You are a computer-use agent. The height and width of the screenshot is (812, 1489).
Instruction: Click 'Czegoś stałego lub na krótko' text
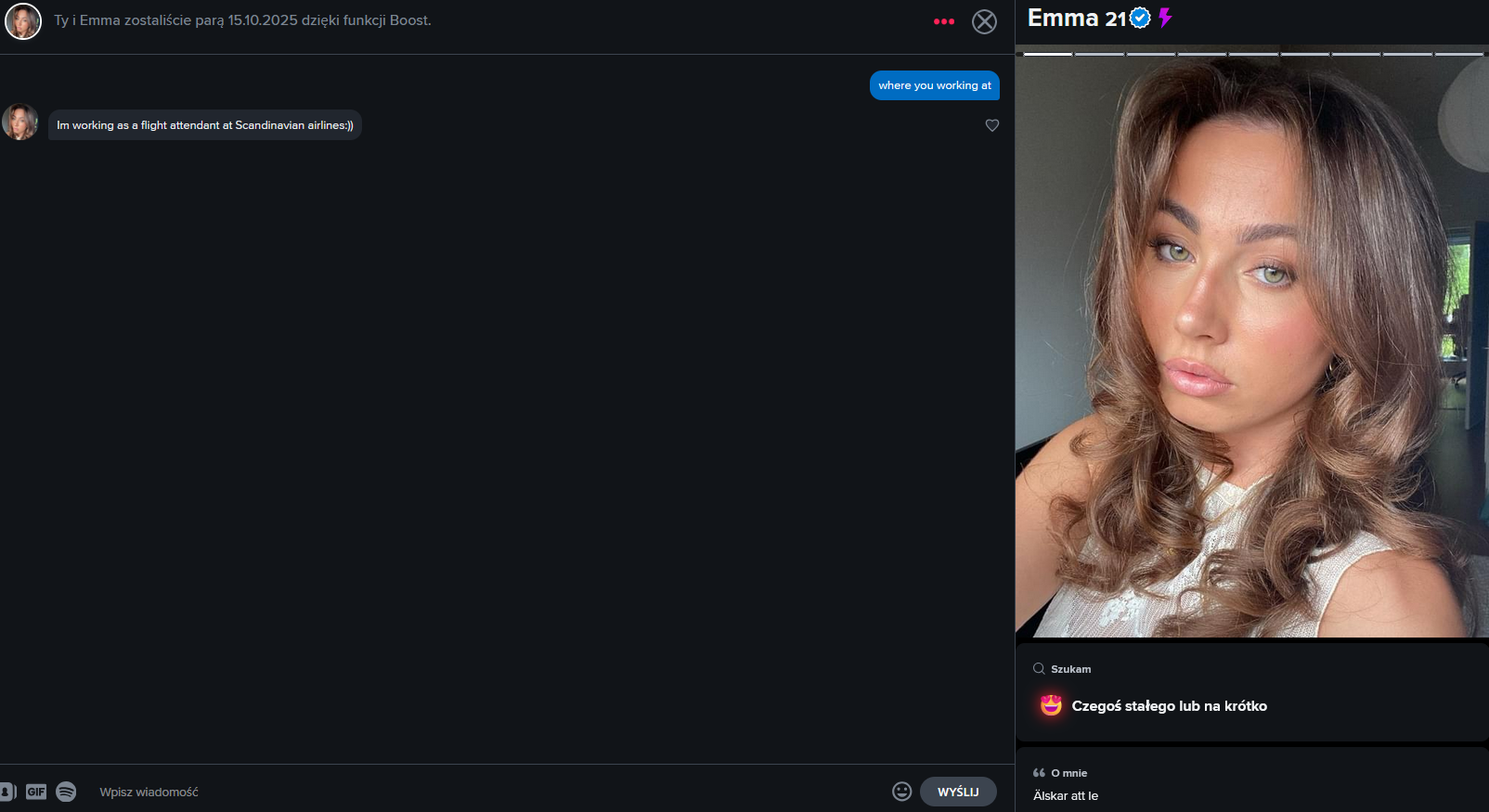pyautogui.click(x=1170, y=706)
